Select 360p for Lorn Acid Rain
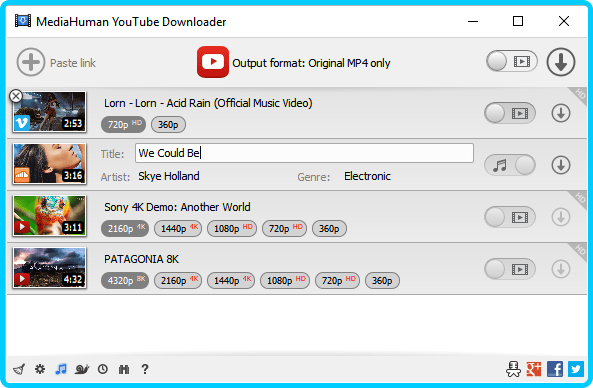This screenshot has width=593, height=388. (168, 124)
